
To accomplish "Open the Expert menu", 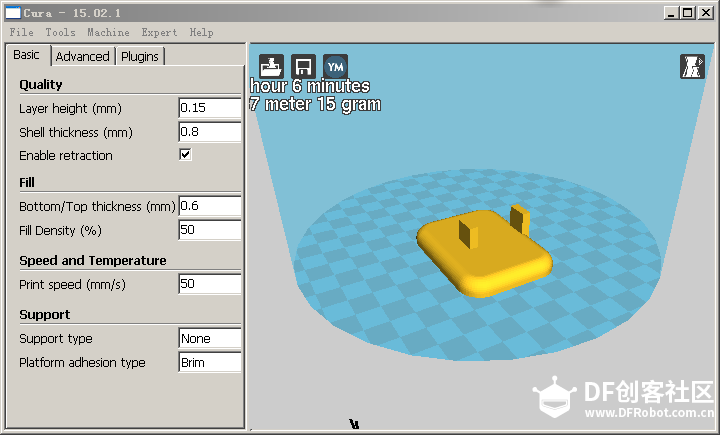I will tap(159, 32).
